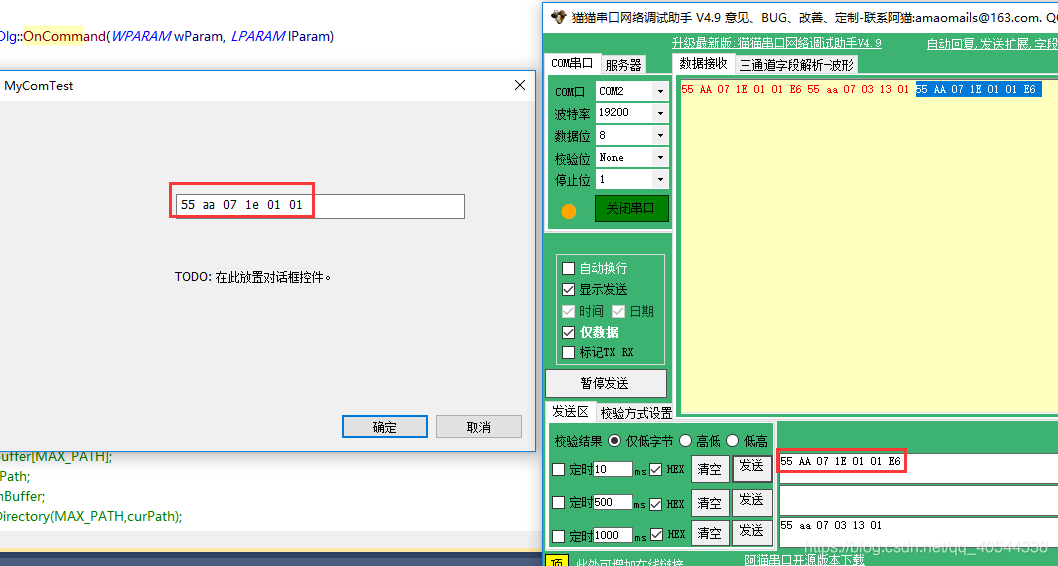Click the 关闭串口 button

tap(631, 208)
